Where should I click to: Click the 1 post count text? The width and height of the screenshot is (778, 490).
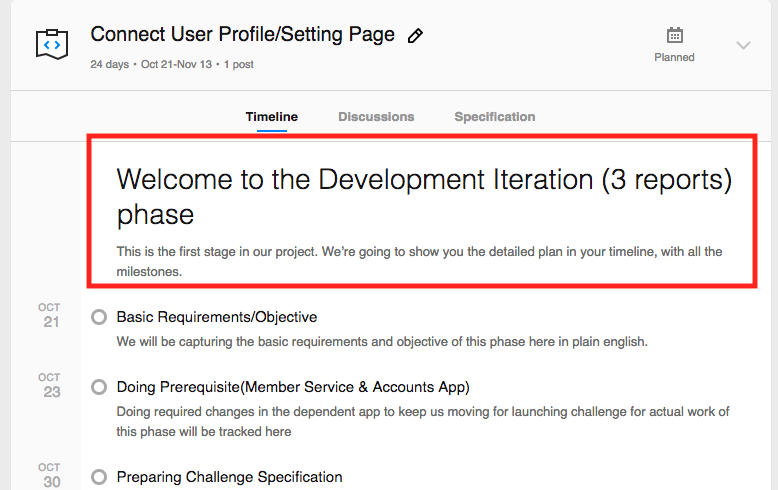tap(239, 65)
